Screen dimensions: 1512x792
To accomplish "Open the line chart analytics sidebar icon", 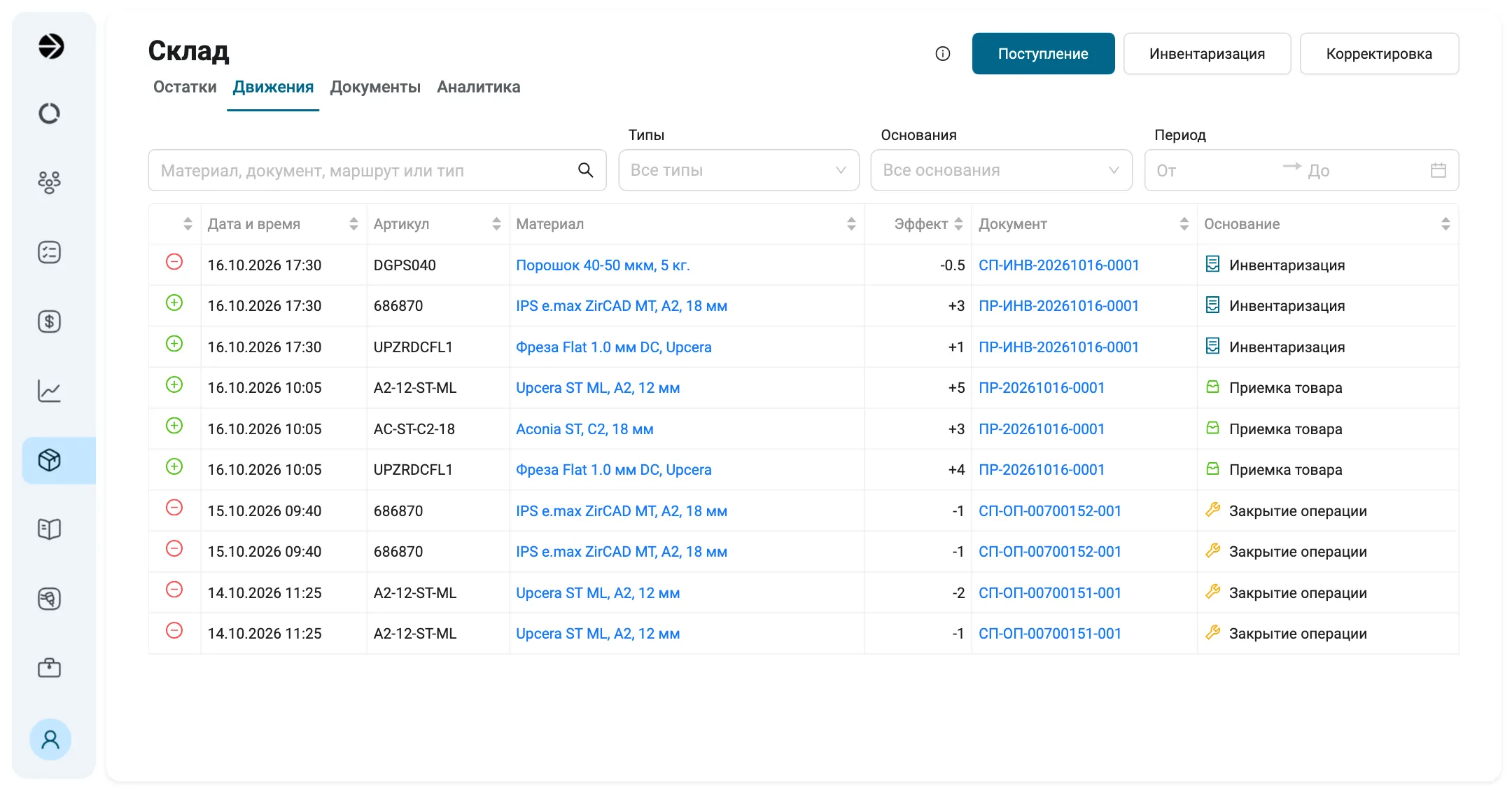I will 49,391.
